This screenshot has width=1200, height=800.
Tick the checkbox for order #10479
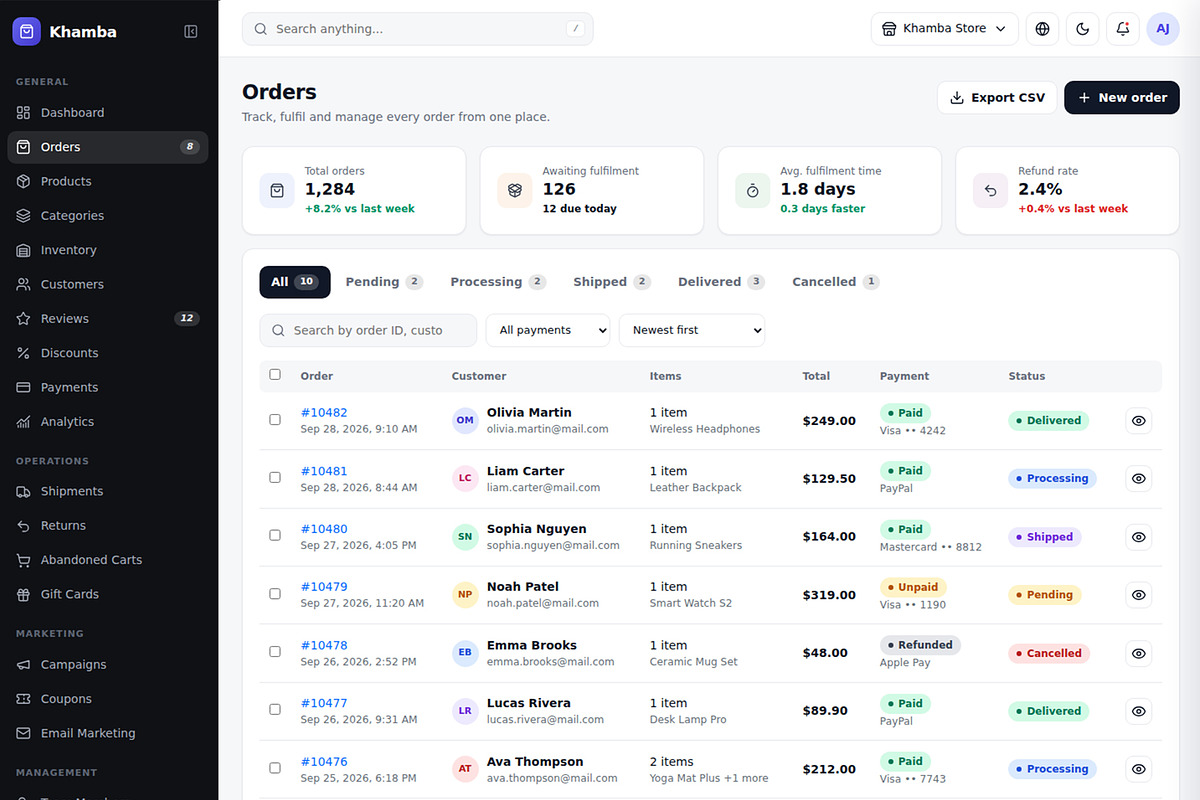(x=275, y=594)
